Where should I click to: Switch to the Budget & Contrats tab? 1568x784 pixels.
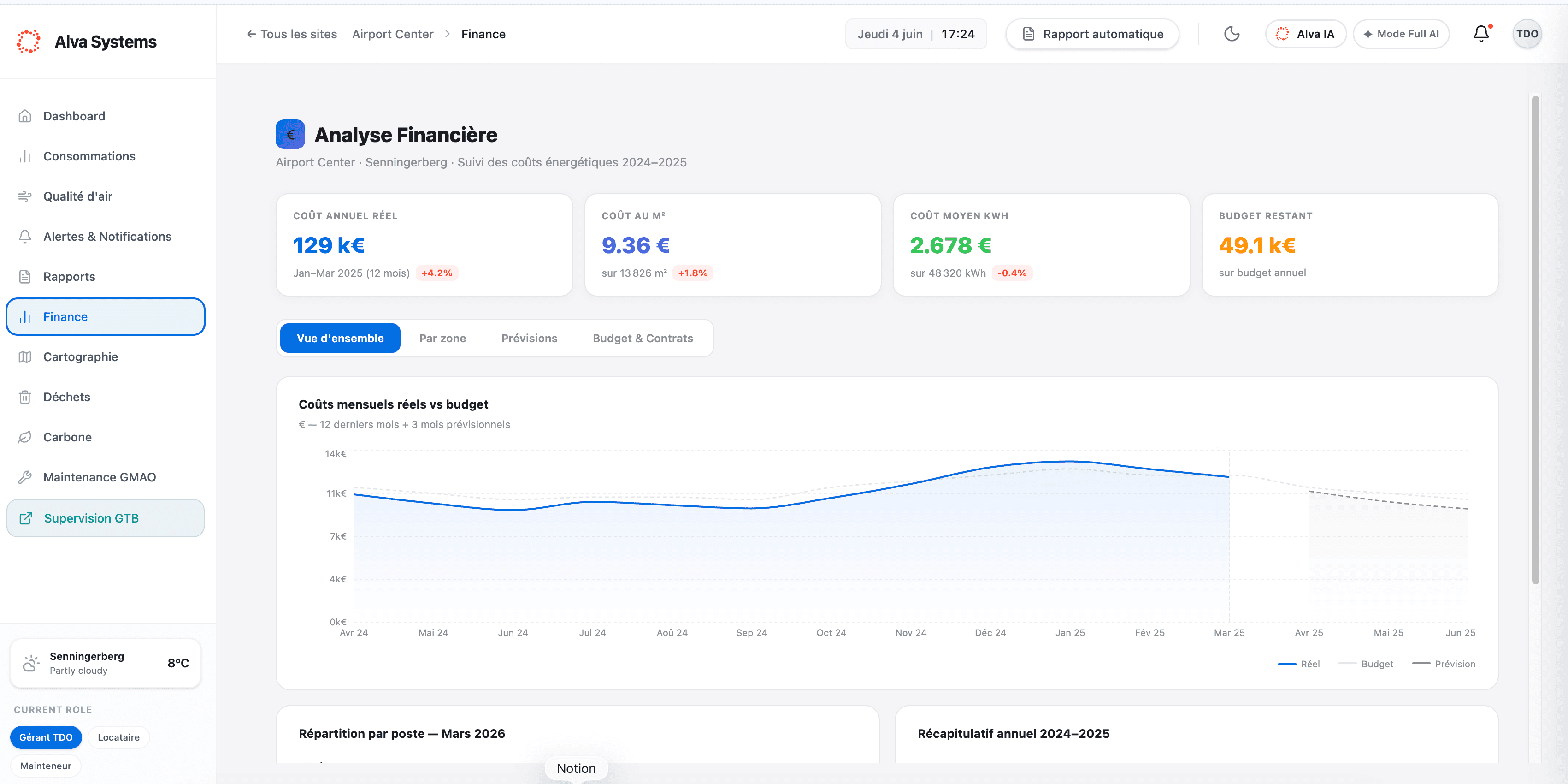tap(643, 338)
